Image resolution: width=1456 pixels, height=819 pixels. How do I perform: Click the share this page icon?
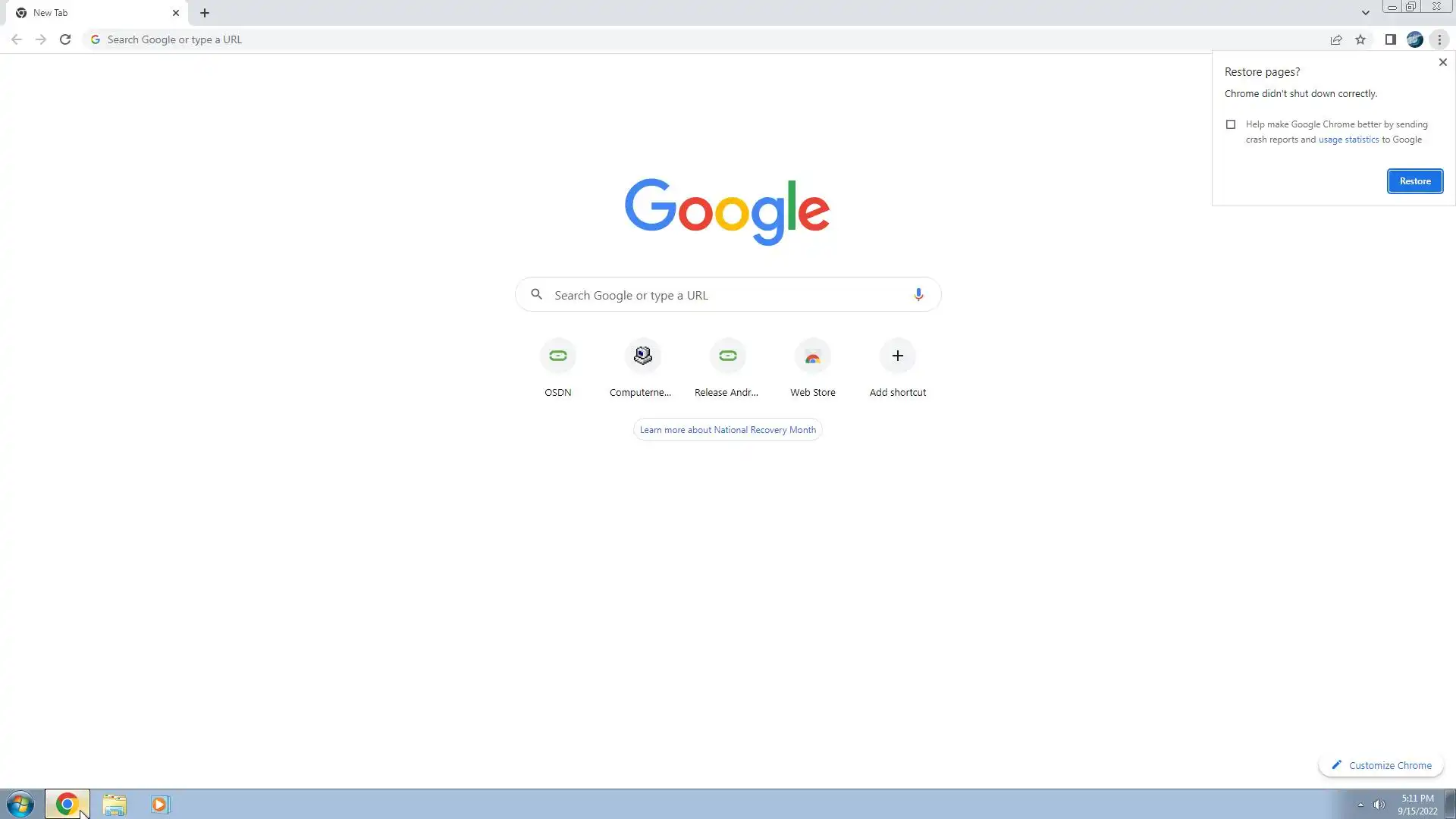[x=1335, y=39]
